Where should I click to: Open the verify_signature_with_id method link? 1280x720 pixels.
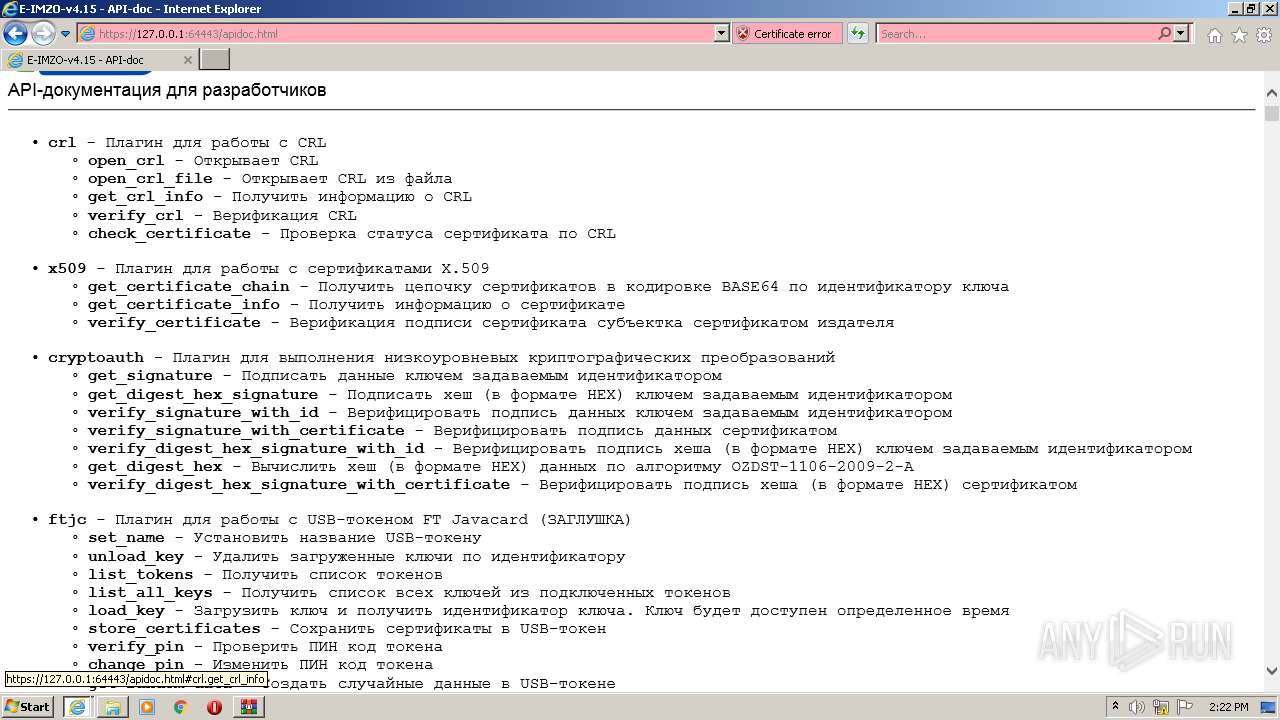[x=203, y=412]
